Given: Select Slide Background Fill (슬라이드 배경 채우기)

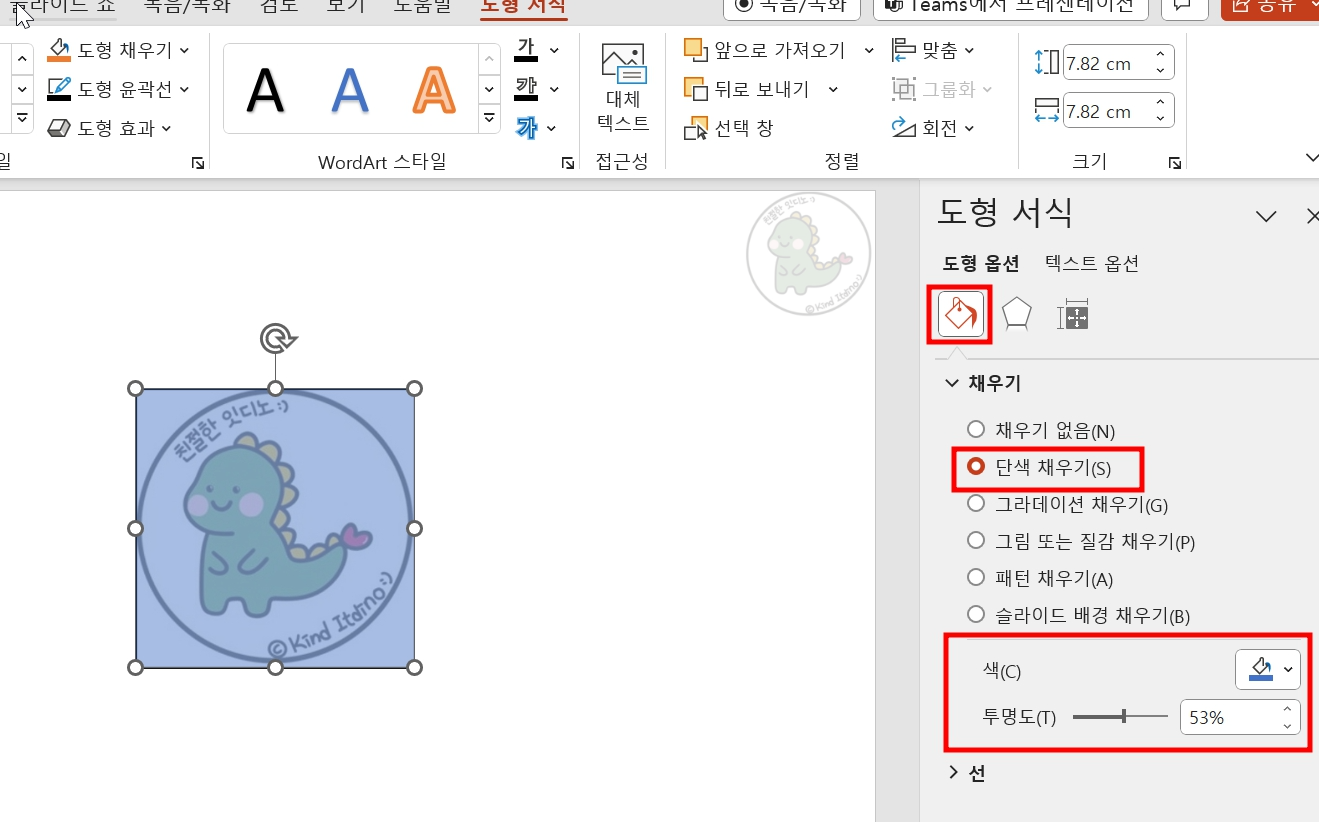Looking at the screenshot, I should point(976,614).
